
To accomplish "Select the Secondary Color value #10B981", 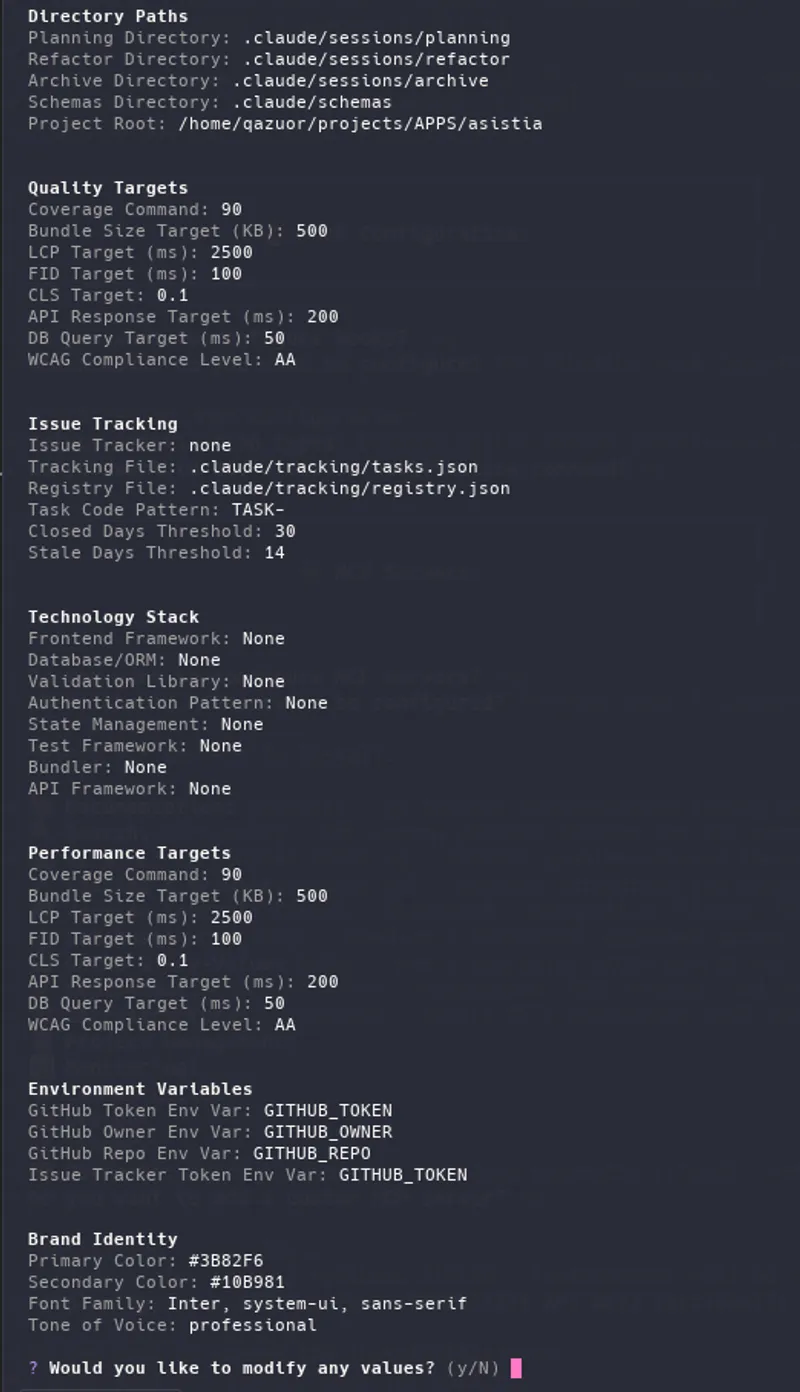I will pyautogui.click(x=247, y=1282).
